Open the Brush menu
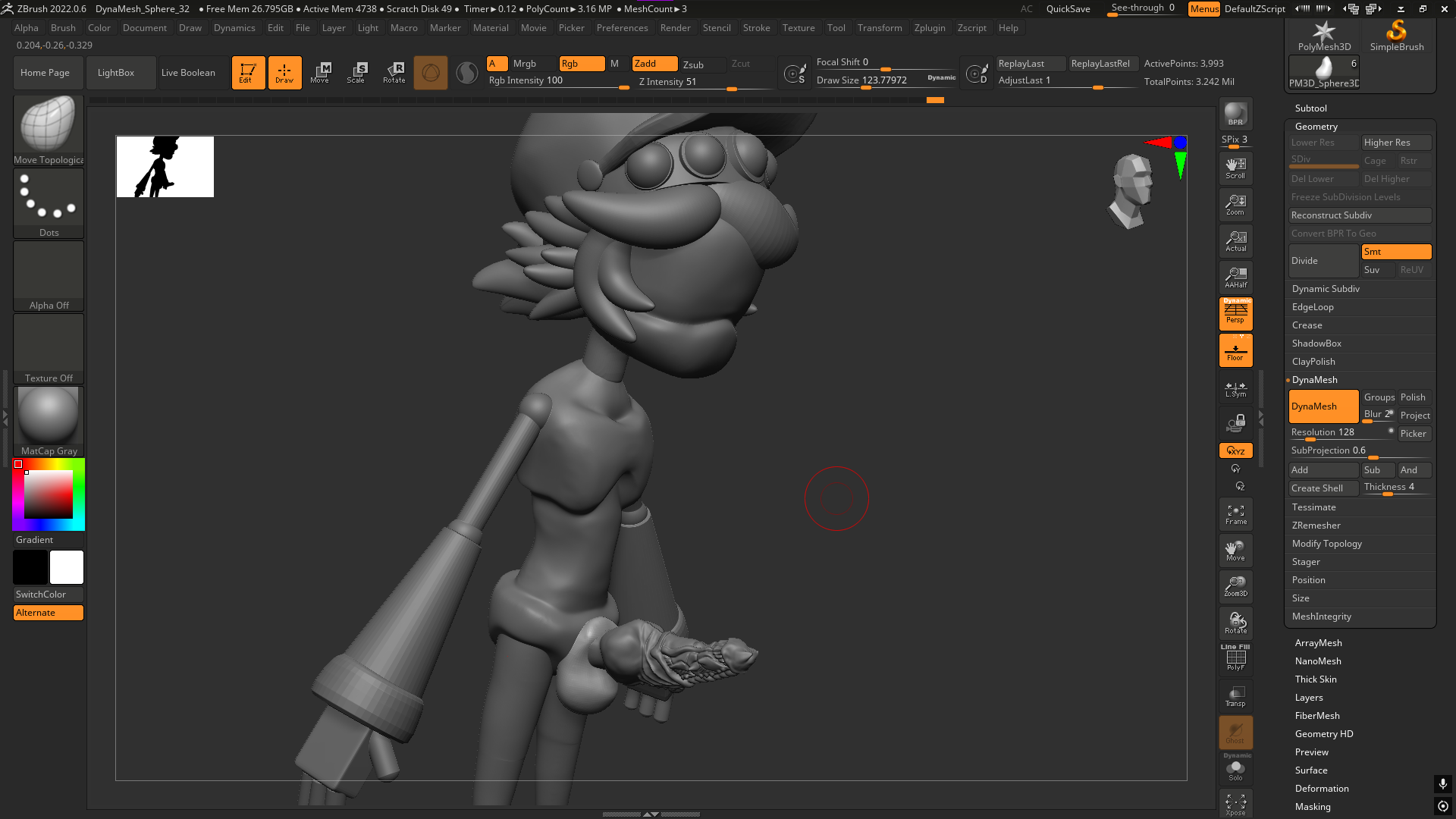 tap(63, 28)
